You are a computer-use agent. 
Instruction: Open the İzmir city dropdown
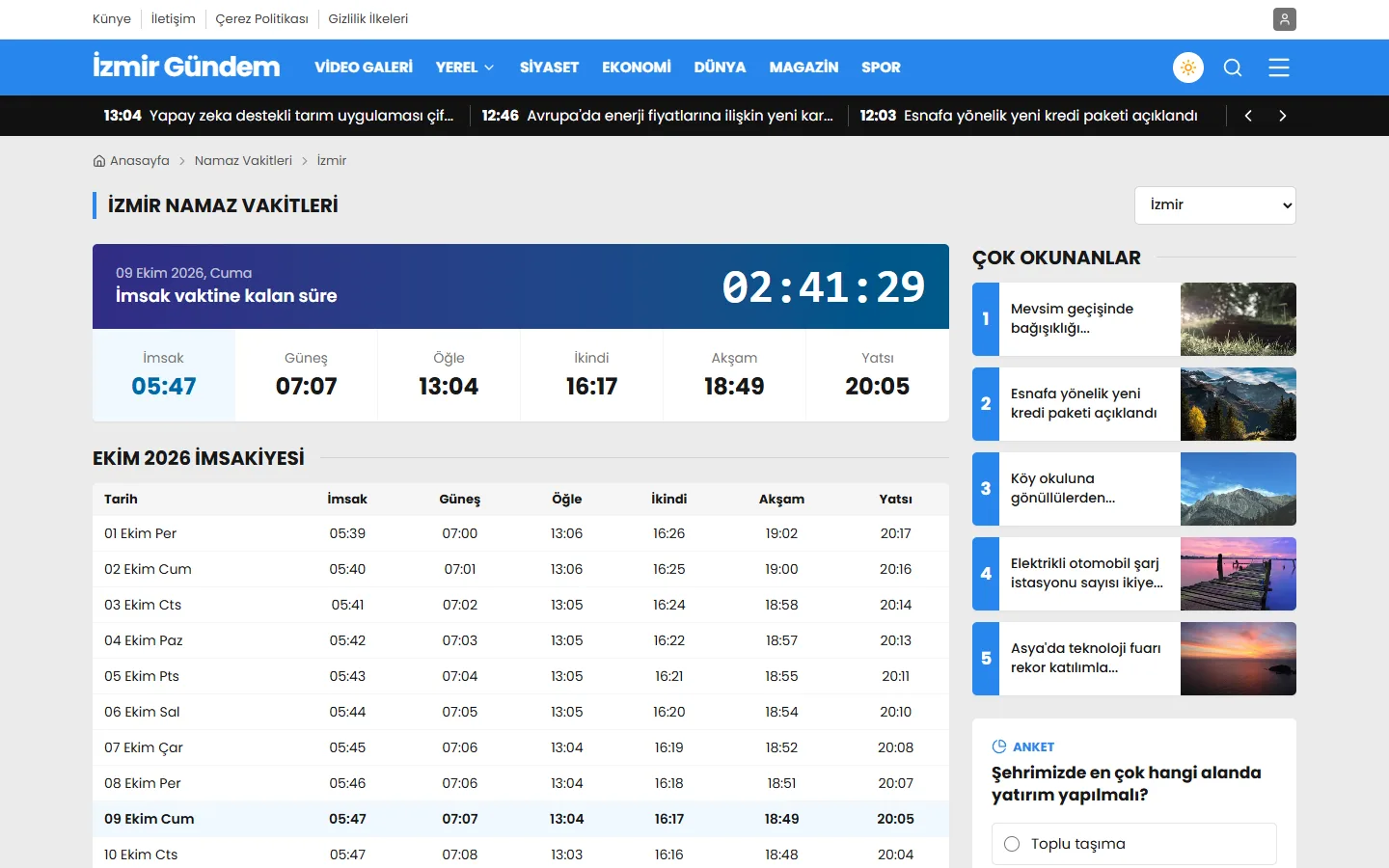pyautogui.click(x=1215, y=205)
